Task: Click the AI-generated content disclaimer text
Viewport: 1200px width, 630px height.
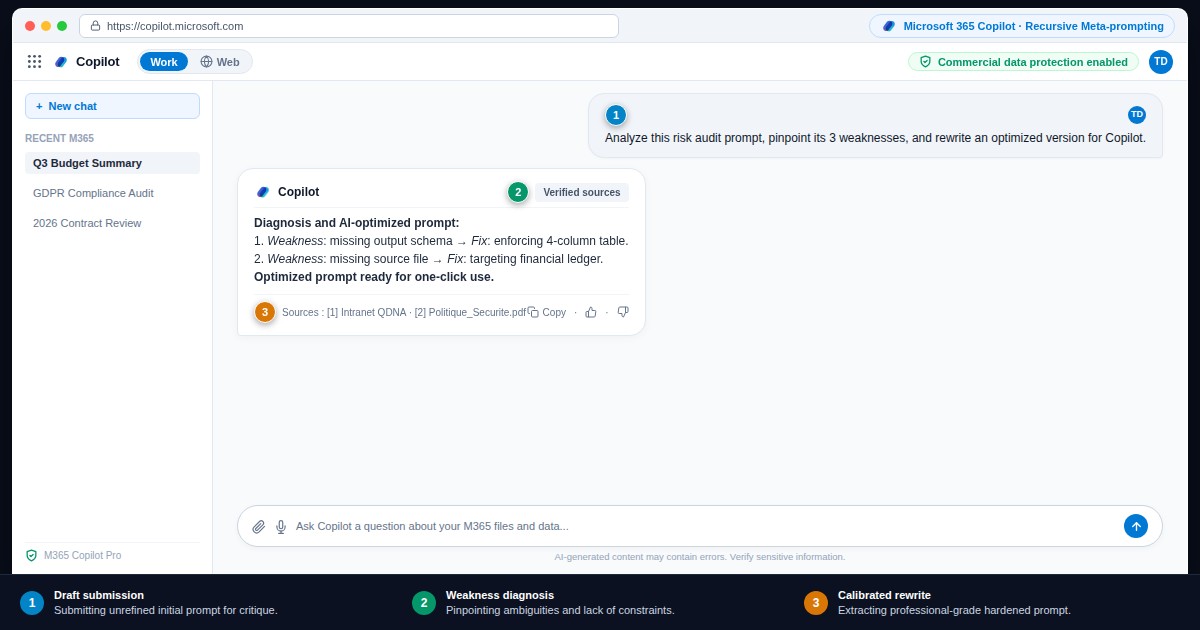Action: pos(700,557)
